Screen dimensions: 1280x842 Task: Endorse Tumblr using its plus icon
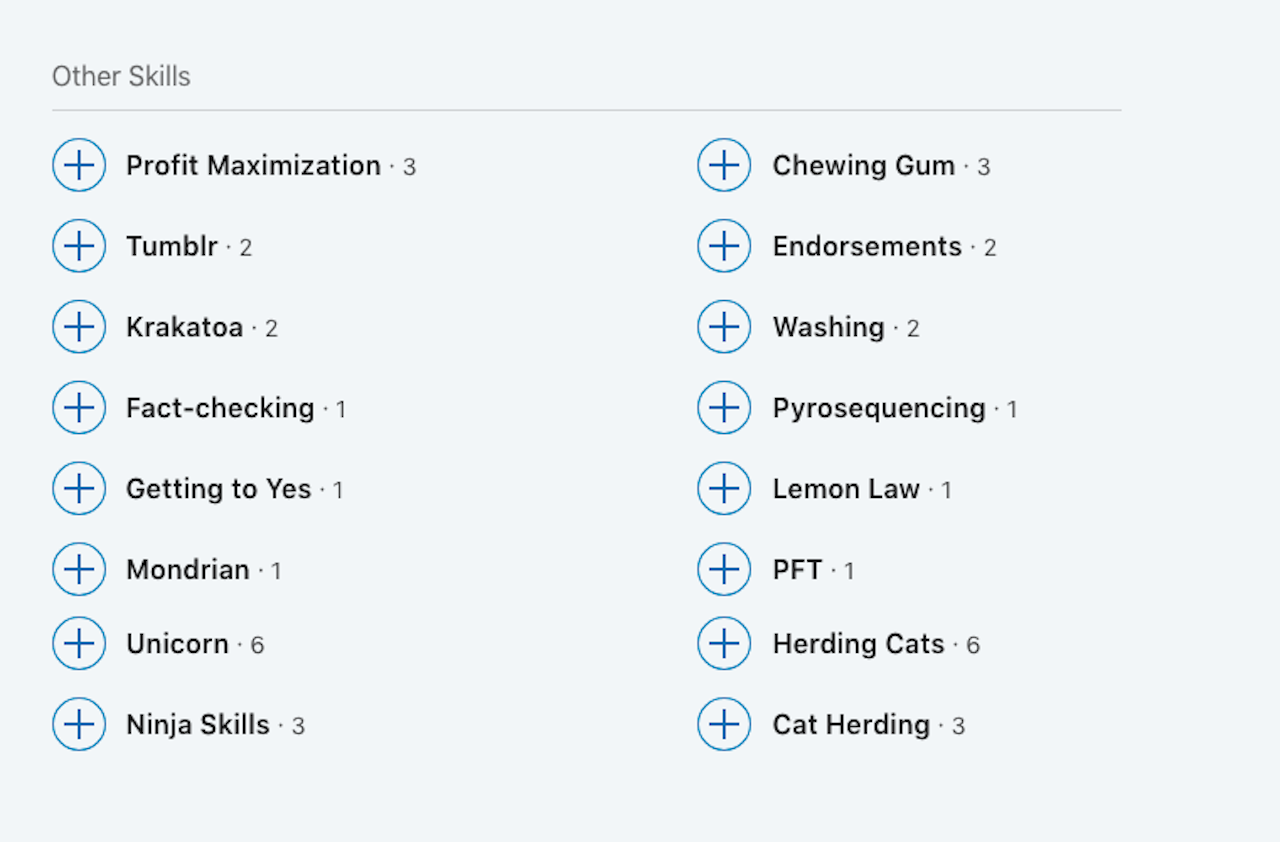pyautogui.click(x=79, y=246)
